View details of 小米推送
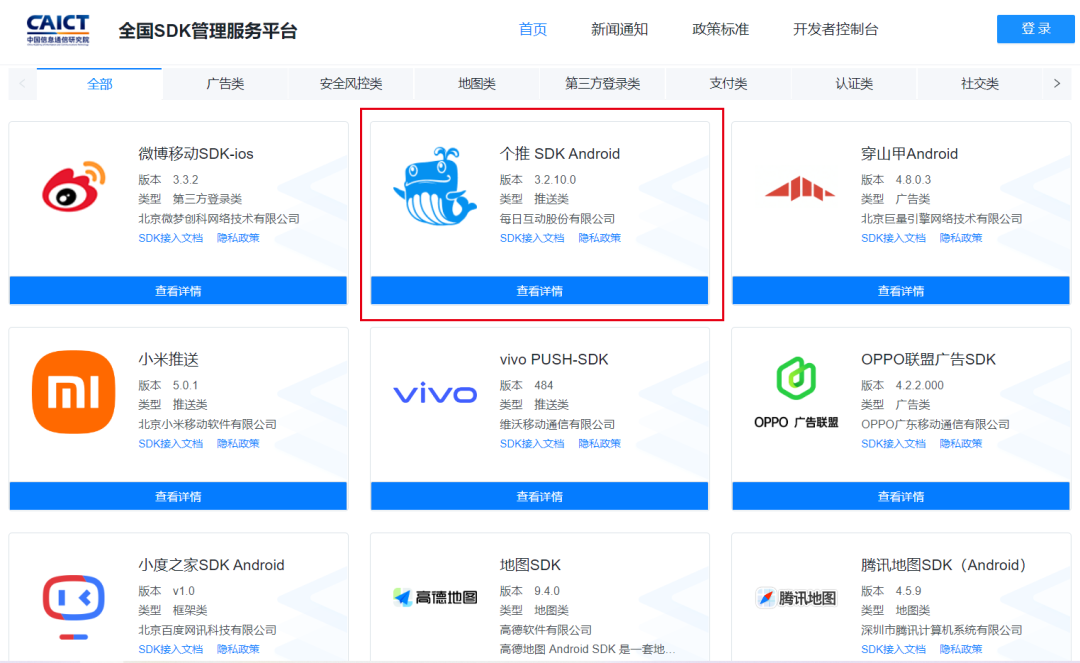This screenshot has width=1080, height=663. coord(178,496)
